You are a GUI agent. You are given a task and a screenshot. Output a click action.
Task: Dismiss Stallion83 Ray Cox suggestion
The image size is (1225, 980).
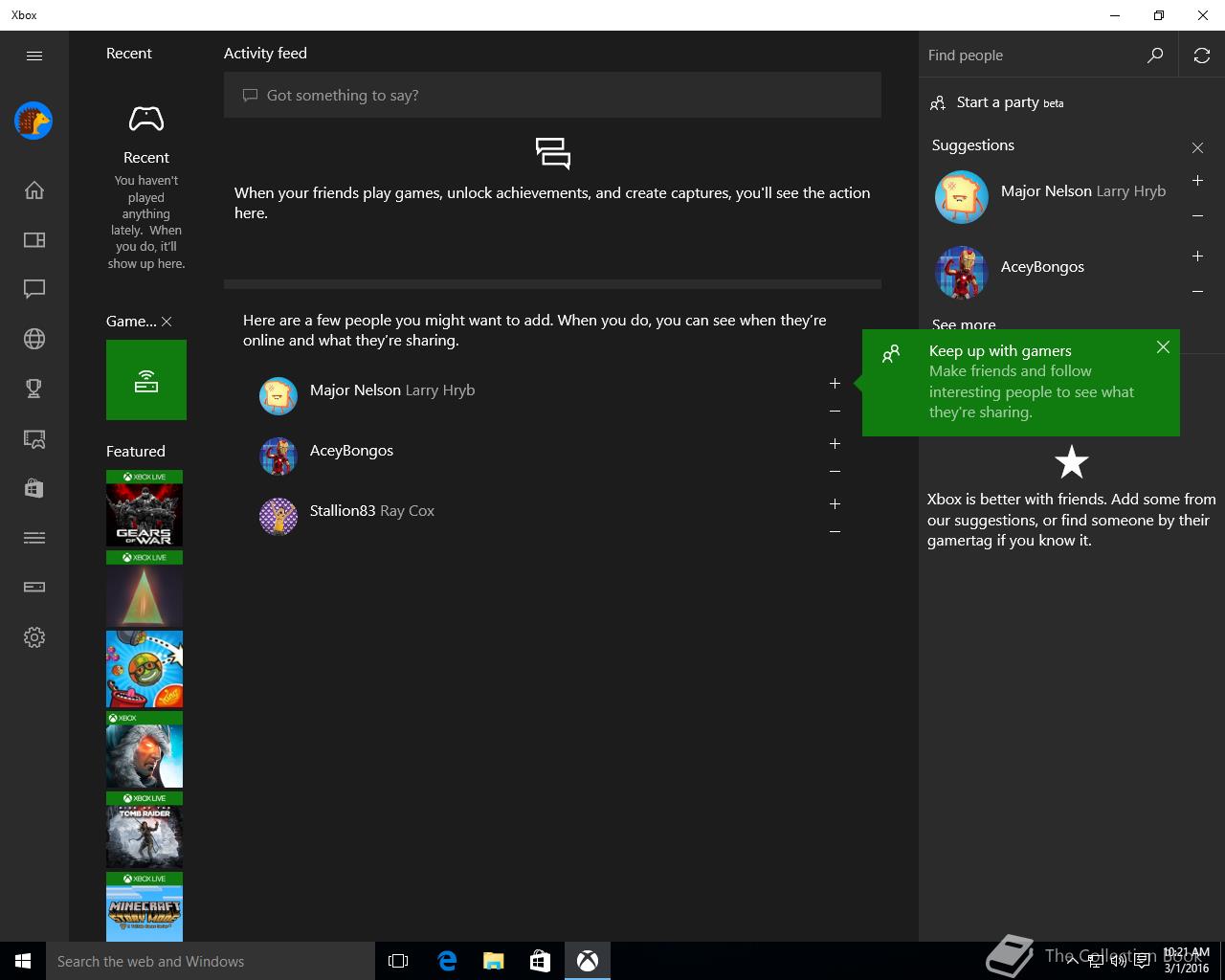point(835,532)
